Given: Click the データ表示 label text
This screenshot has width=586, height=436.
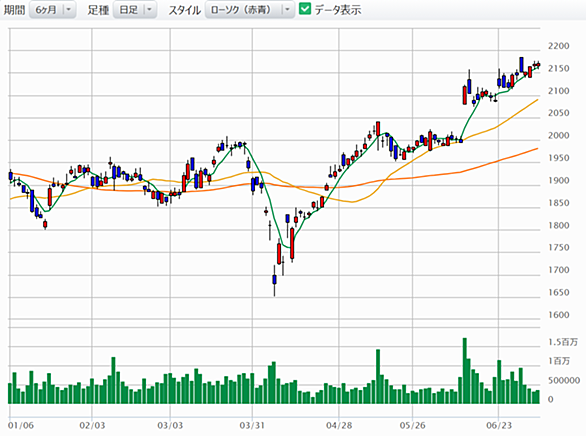Looking at the screenshot, I should point(338,10).
